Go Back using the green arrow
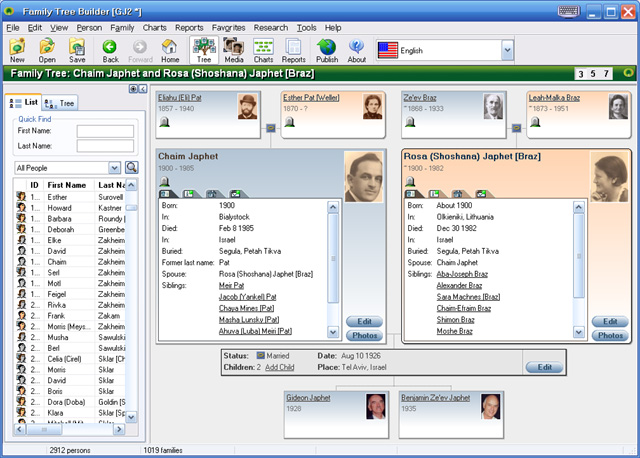Screen dimensions: 640x458 pyautogui.click(x=110, y=50)
